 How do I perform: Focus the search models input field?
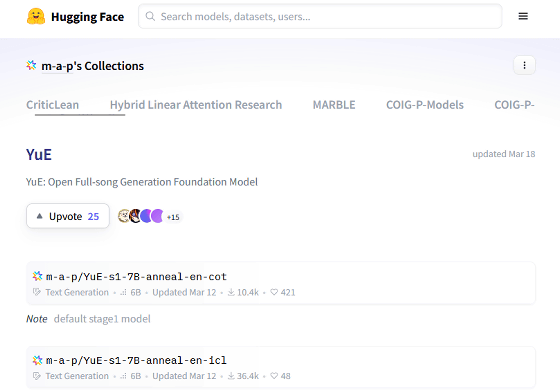(x=320, y=16)
